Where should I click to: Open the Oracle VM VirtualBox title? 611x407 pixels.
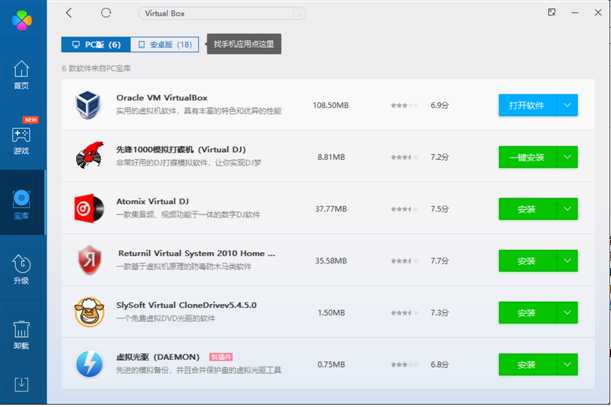pos(162,98)
